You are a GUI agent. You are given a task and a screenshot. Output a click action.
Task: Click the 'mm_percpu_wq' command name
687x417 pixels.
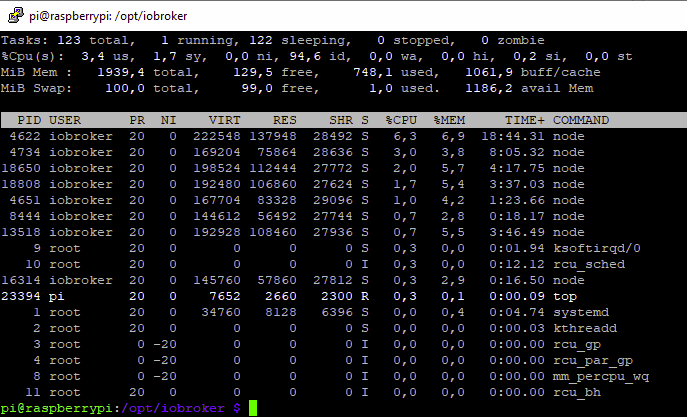pyautogui.click(x=601, y=377)
